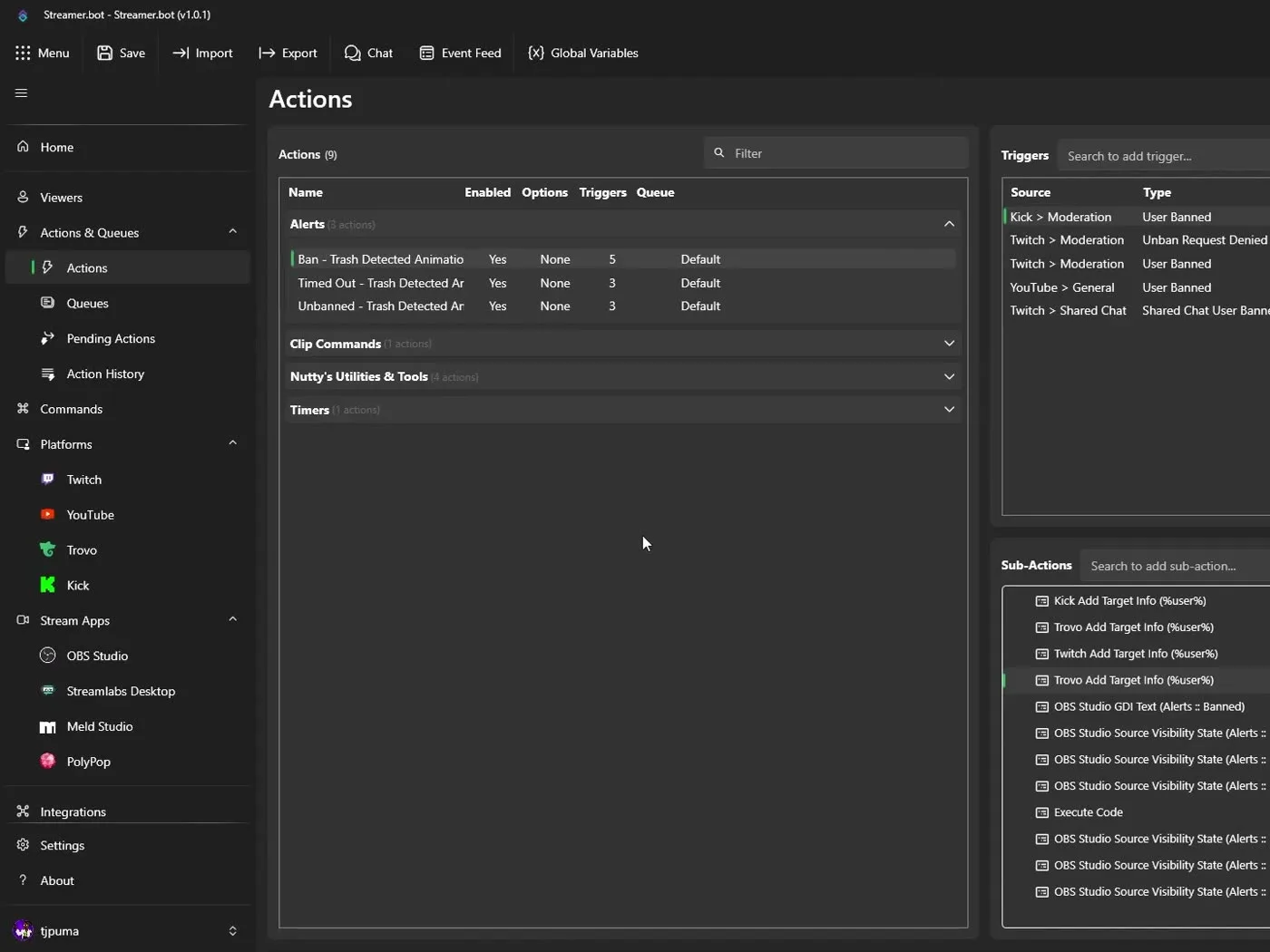Open the Menu grid icon

coord(23,53)
